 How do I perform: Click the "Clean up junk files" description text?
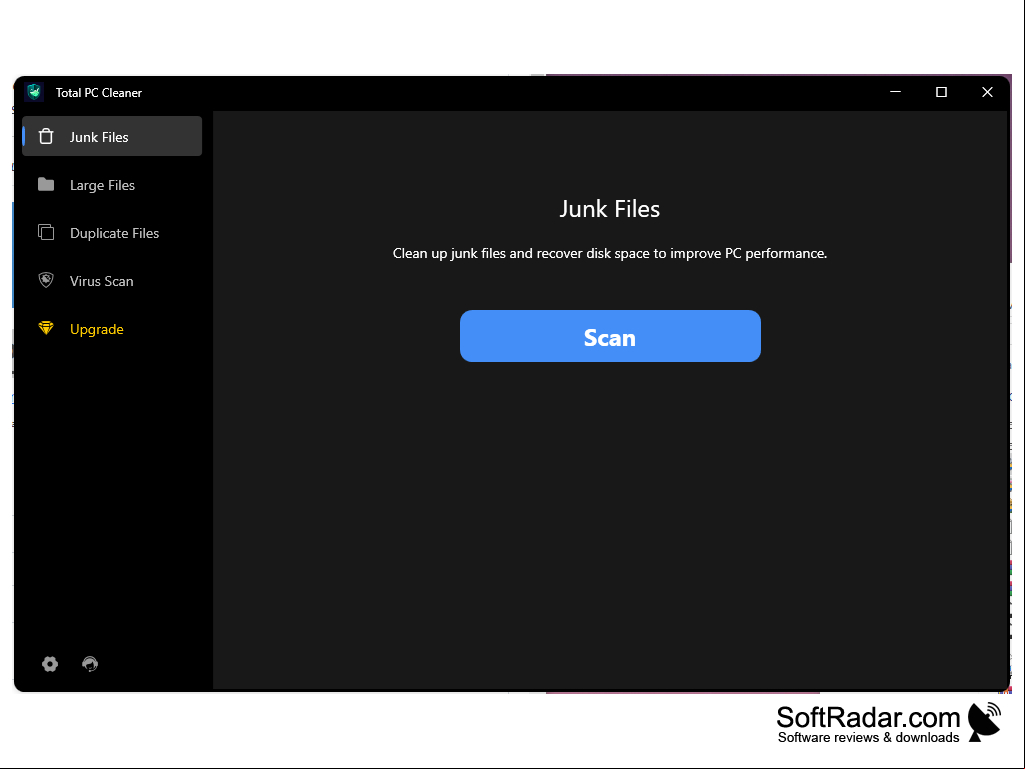tap(610, 254)
